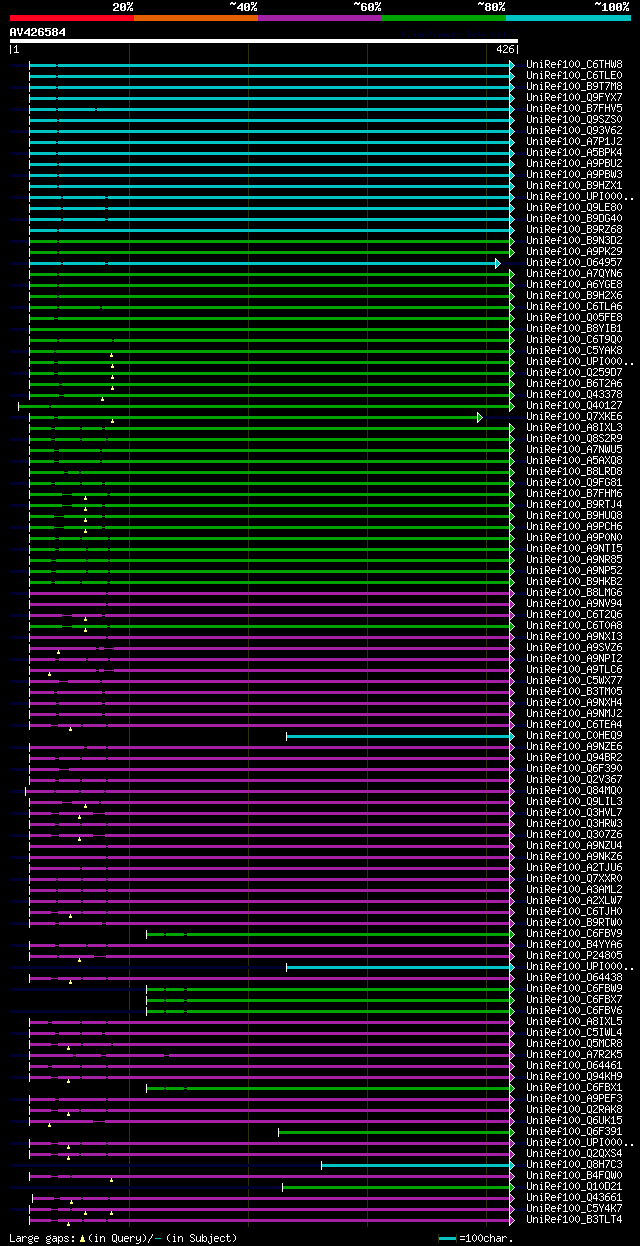Select the UniRef100_B9DG40 label

574,219
